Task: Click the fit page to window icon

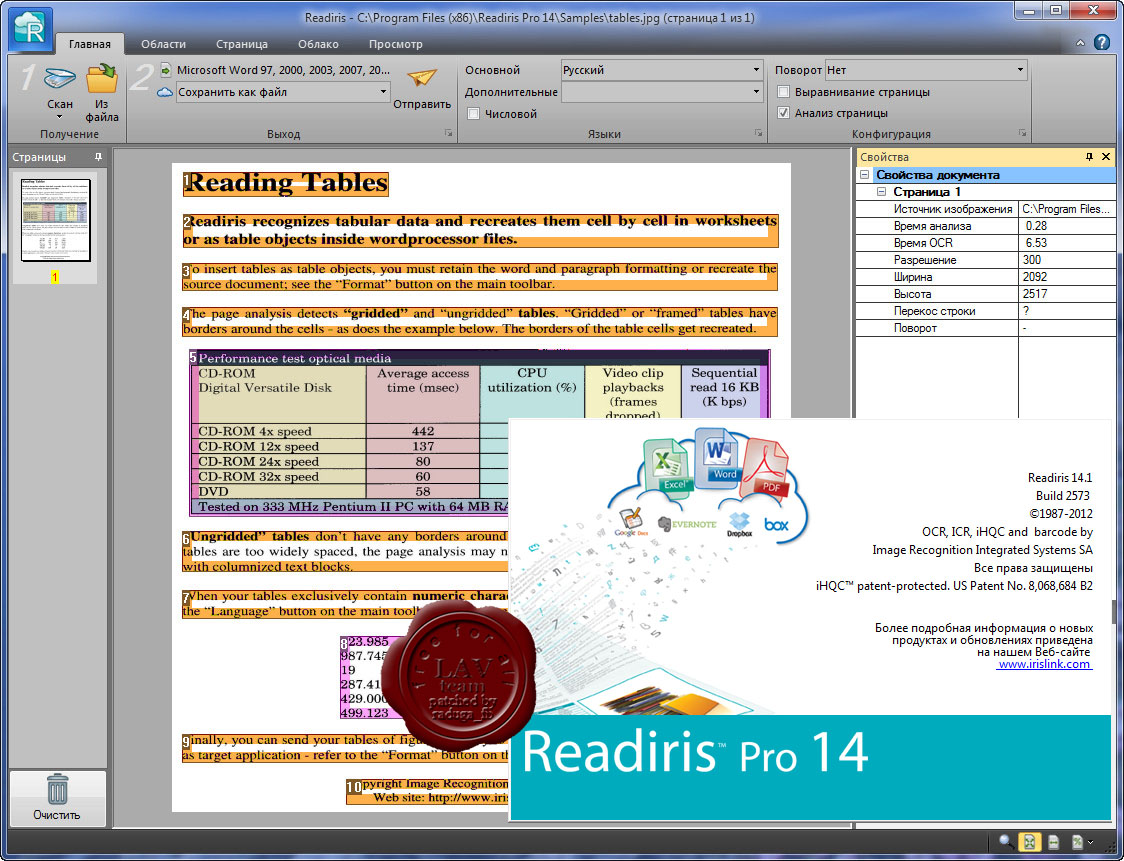Action: (1030, 842)
